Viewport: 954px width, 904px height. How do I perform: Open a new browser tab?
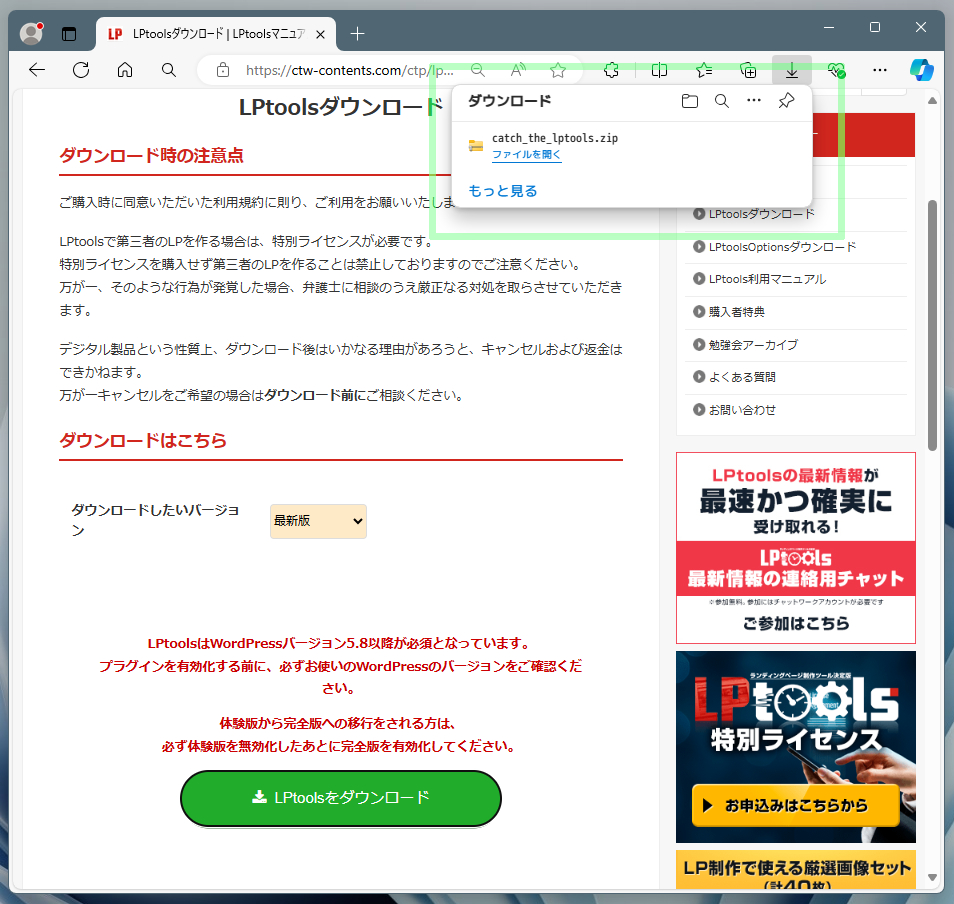pyautogui.click(x=358, y=34)
